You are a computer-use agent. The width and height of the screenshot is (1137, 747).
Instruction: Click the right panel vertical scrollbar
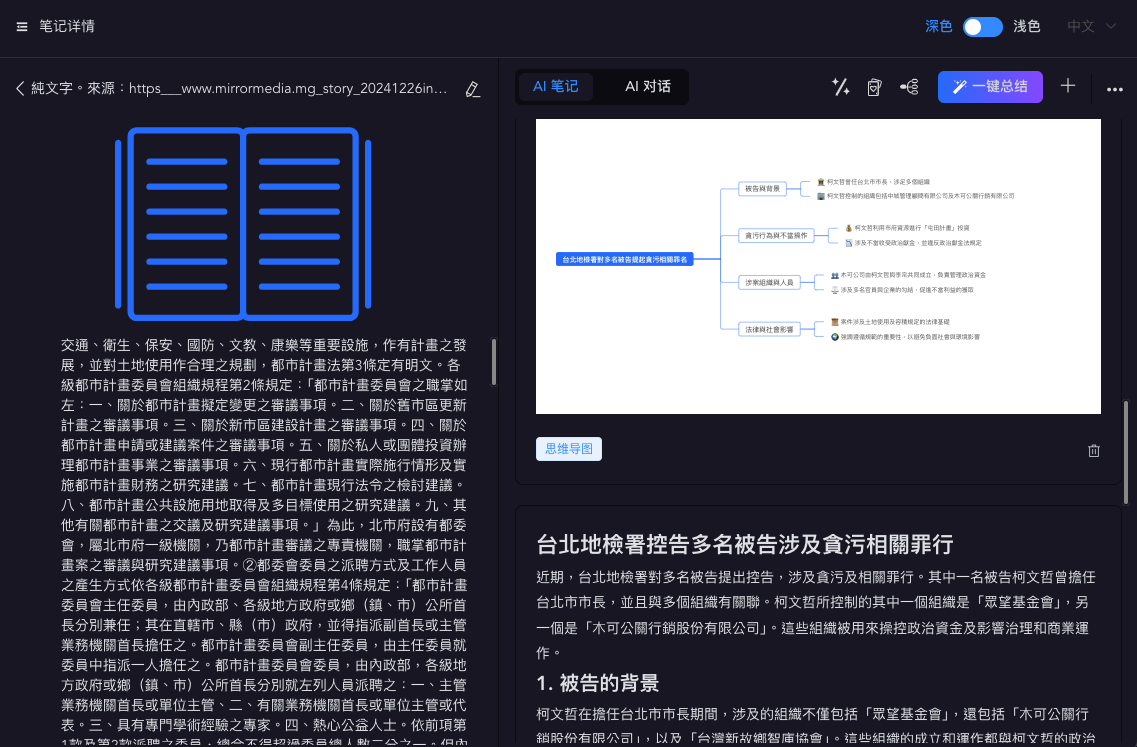1125,452
